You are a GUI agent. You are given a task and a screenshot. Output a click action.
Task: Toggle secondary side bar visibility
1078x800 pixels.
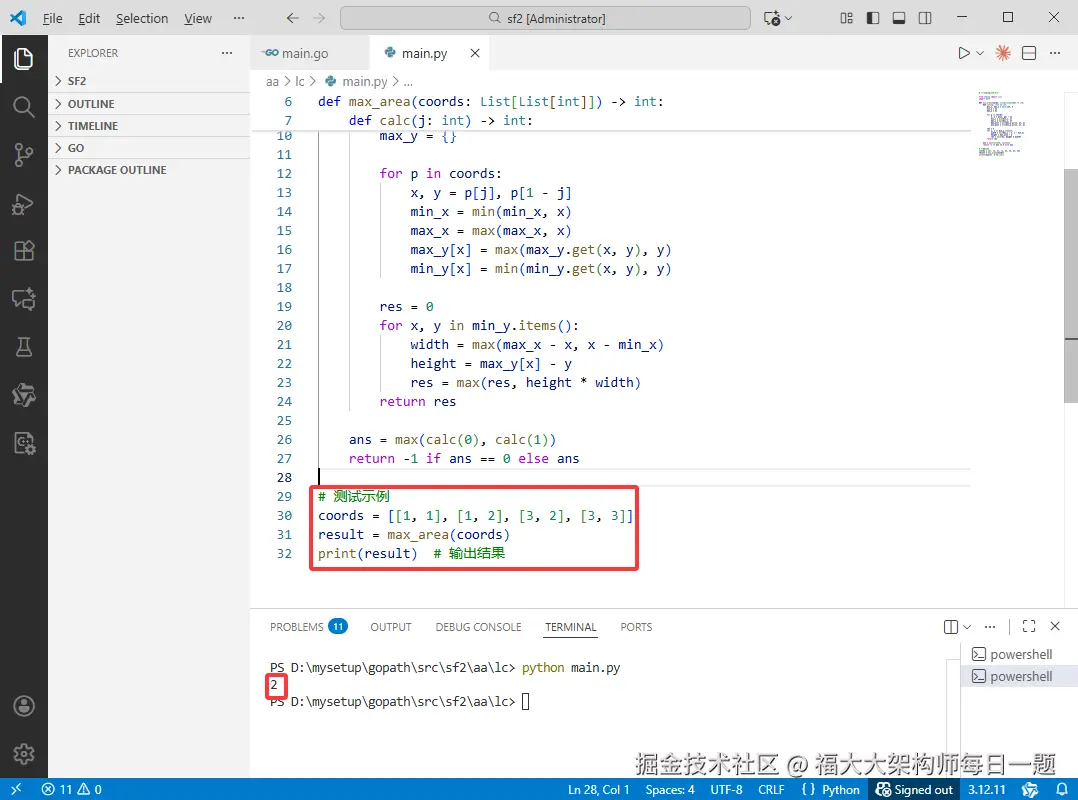(x=925, y=18)
